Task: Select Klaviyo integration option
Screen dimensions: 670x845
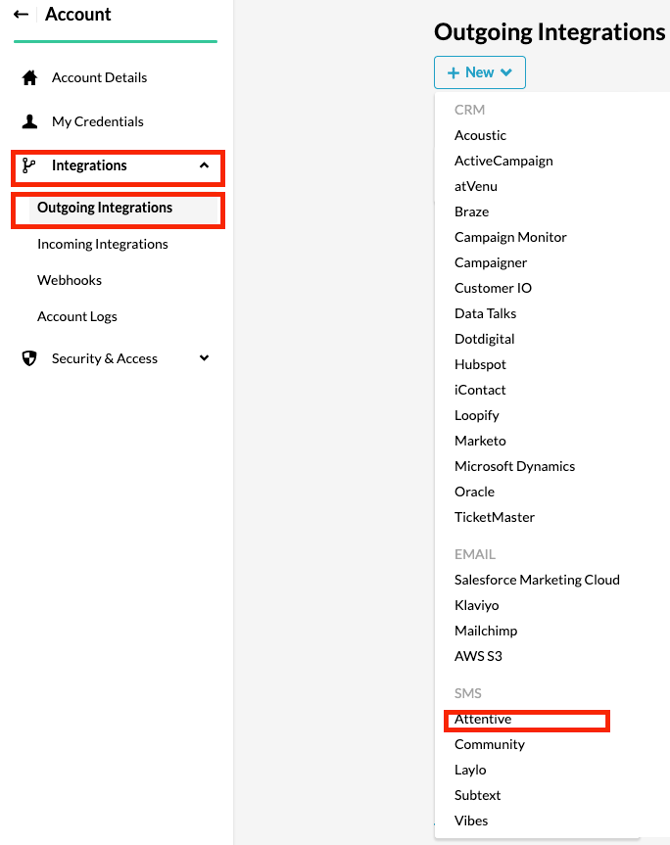Action: pyautogui.click(x=476, y=605)
